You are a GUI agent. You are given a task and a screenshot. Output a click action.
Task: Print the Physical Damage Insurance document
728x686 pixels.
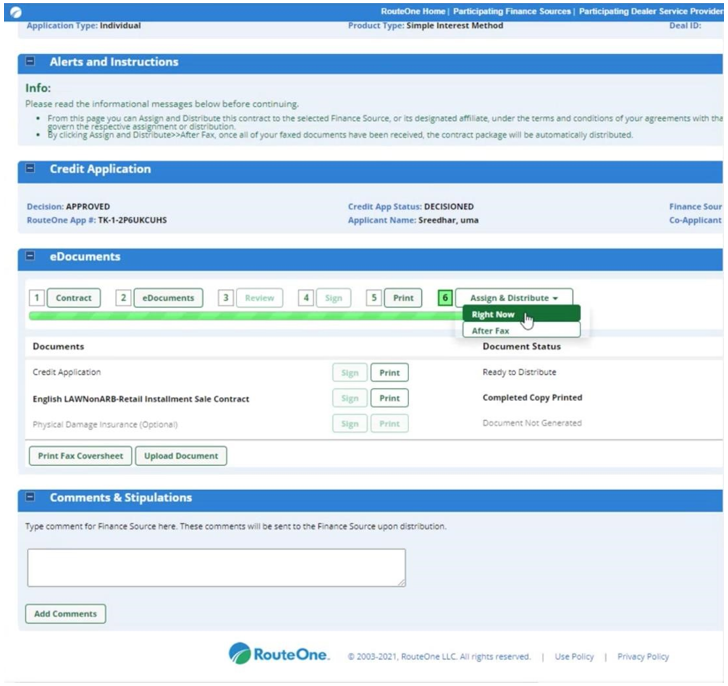(389, 424)
